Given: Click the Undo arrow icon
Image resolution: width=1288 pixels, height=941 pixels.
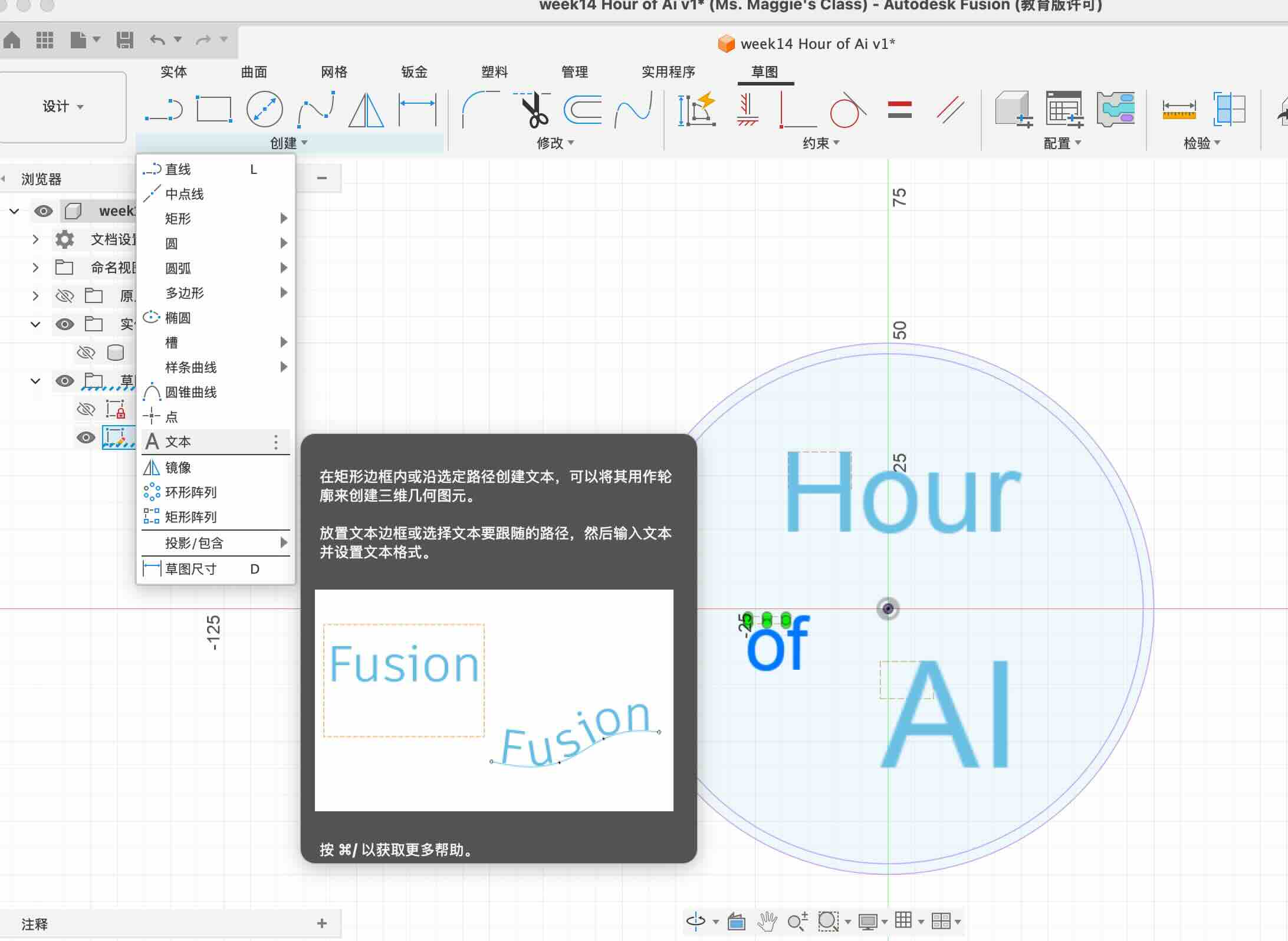Looking at the screenshot, I should tap(157, 40).
